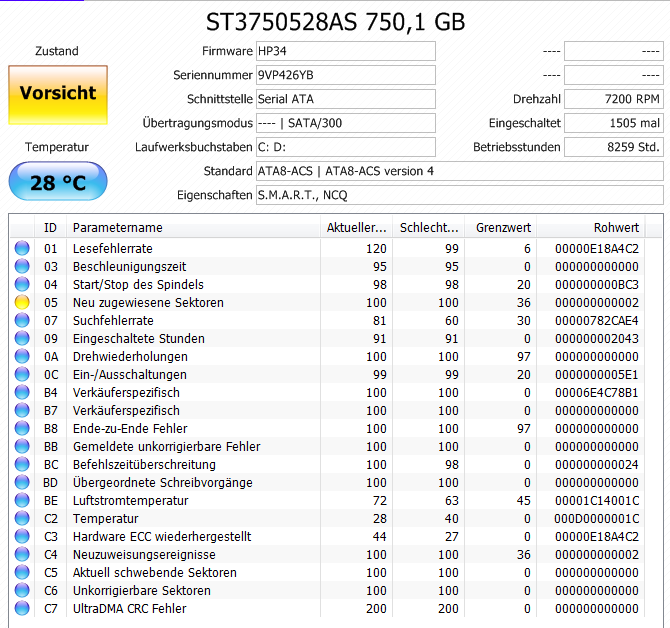
Task: Select the Beschleunigungszeit parameter
Action: [x=129, y=266]
